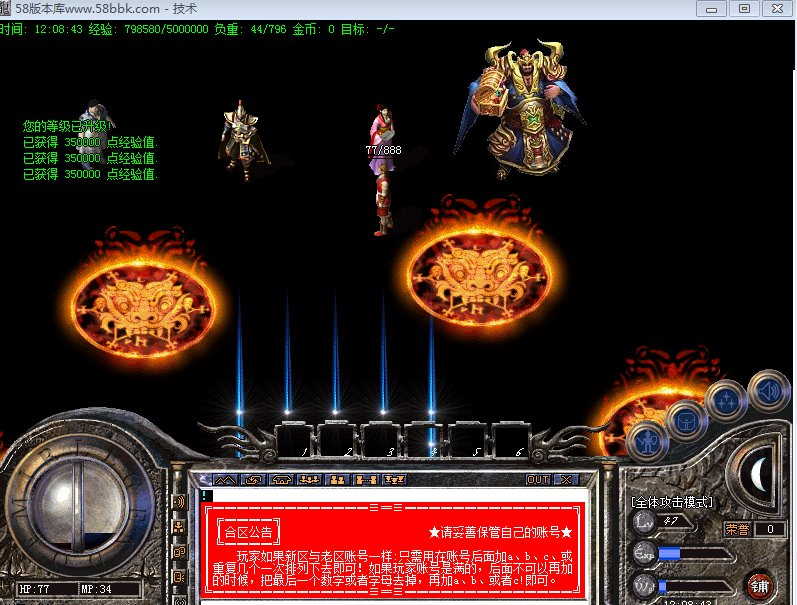Click the Lv level indicator orb

(645, 522)
